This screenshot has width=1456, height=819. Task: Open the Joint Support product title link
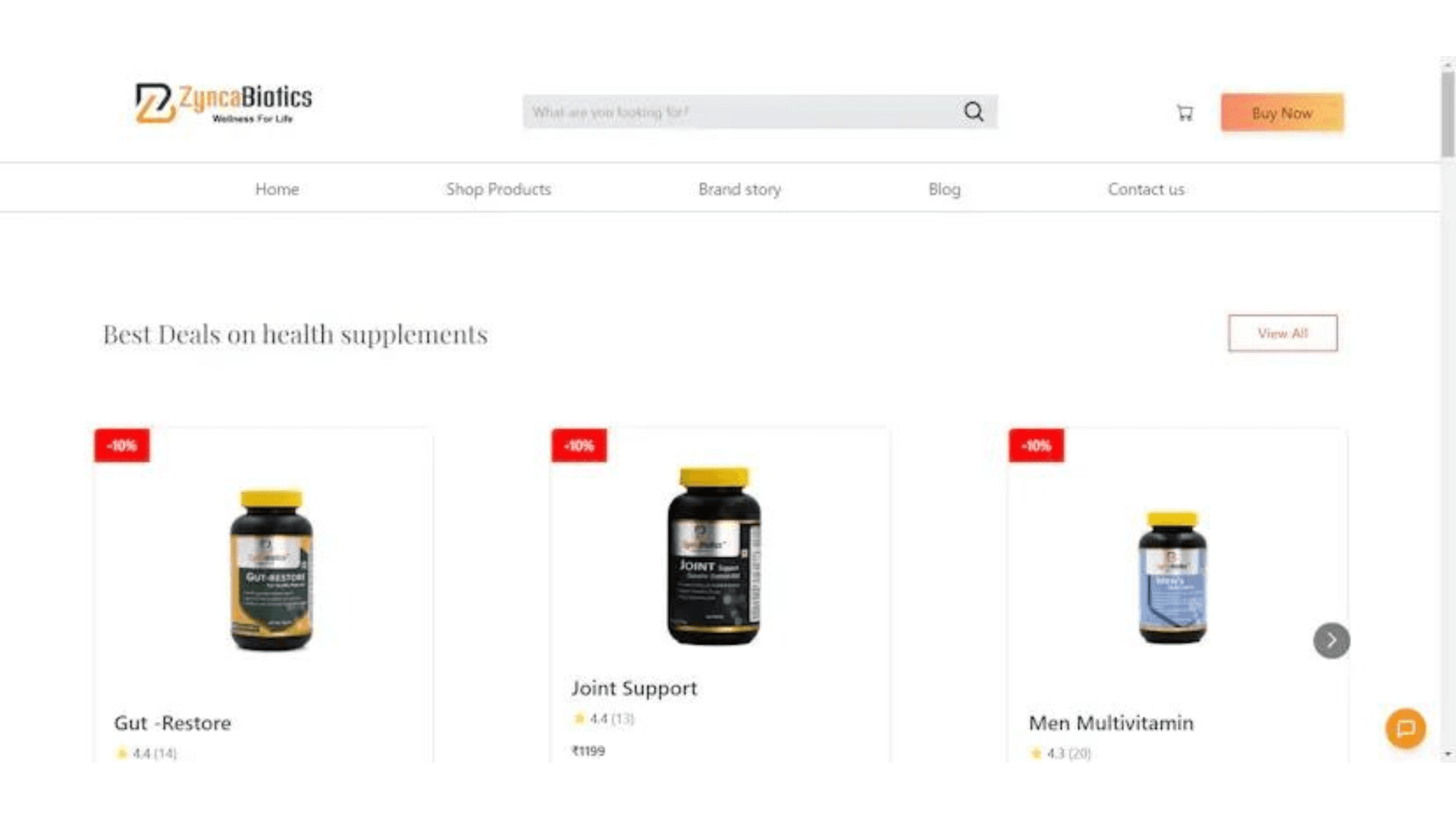click(x=634, y=689)
